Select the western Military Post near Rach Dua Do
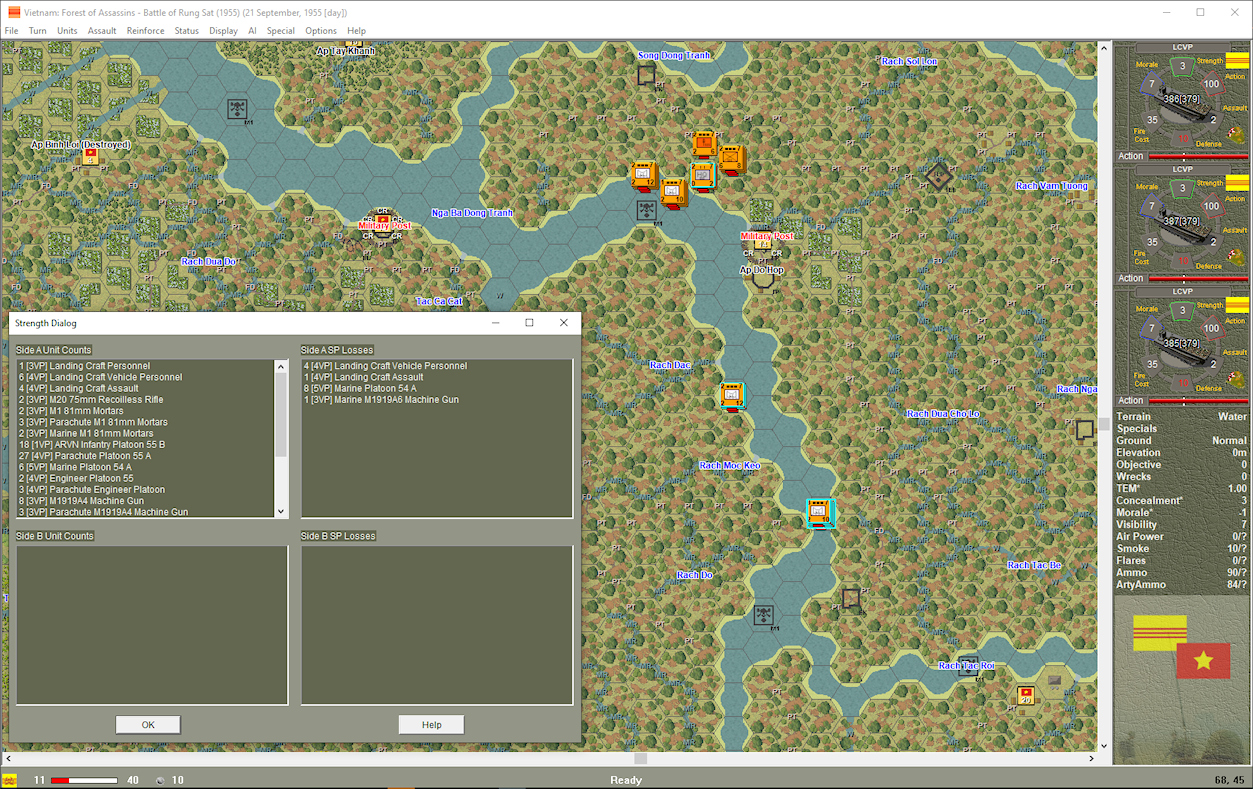The image size is (1253, 789). point(382,221)
